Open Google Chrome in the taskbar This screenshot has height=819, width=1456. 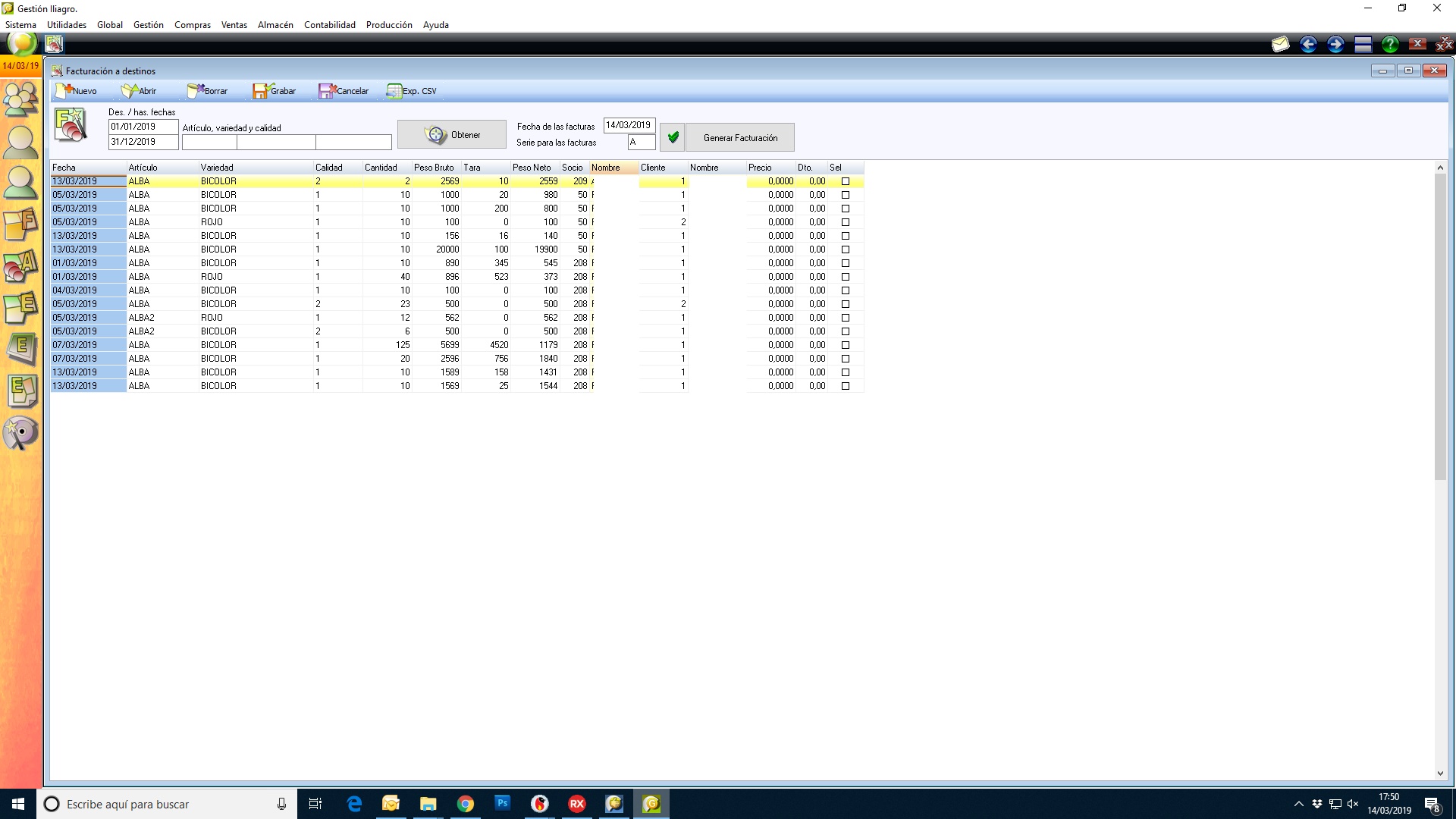pyautogui.click(x=466, y=804)
